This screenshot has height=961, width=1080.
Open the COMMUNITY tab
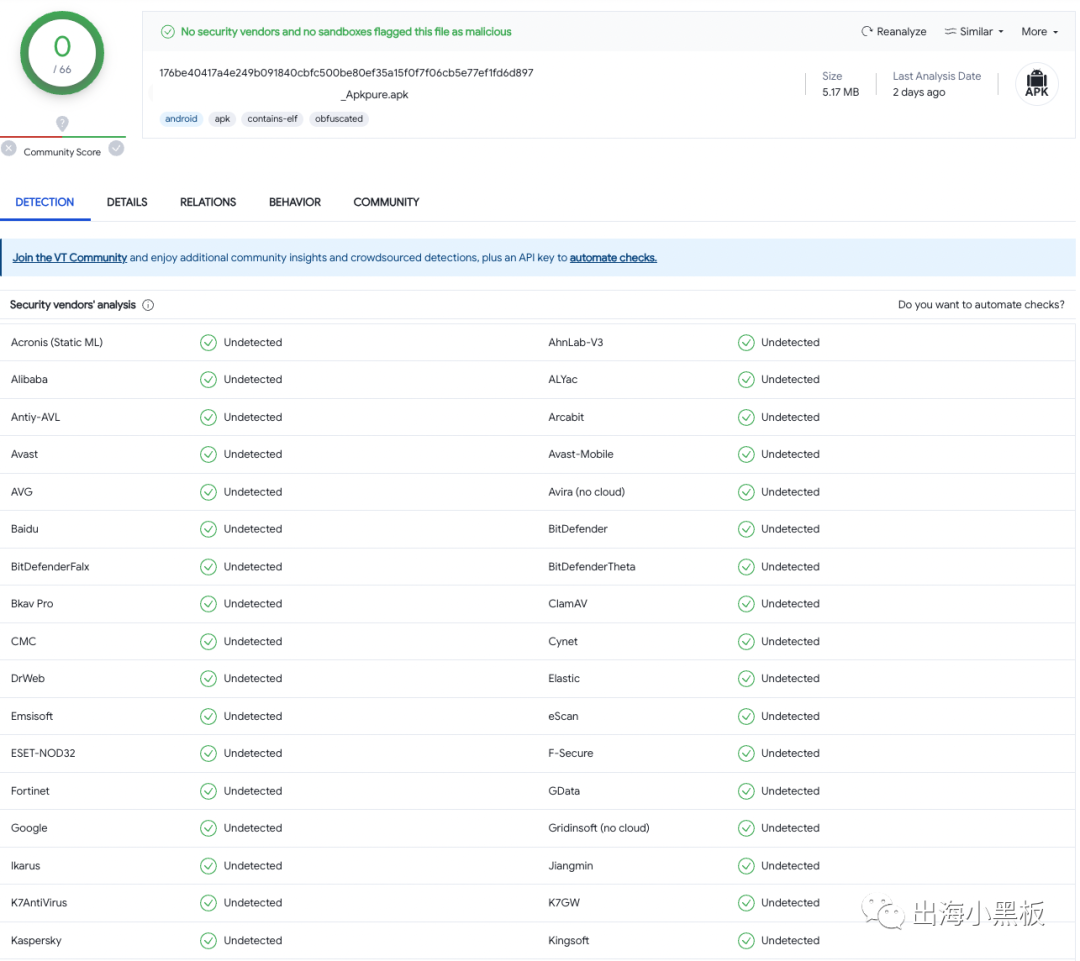[x=386, y=203]
